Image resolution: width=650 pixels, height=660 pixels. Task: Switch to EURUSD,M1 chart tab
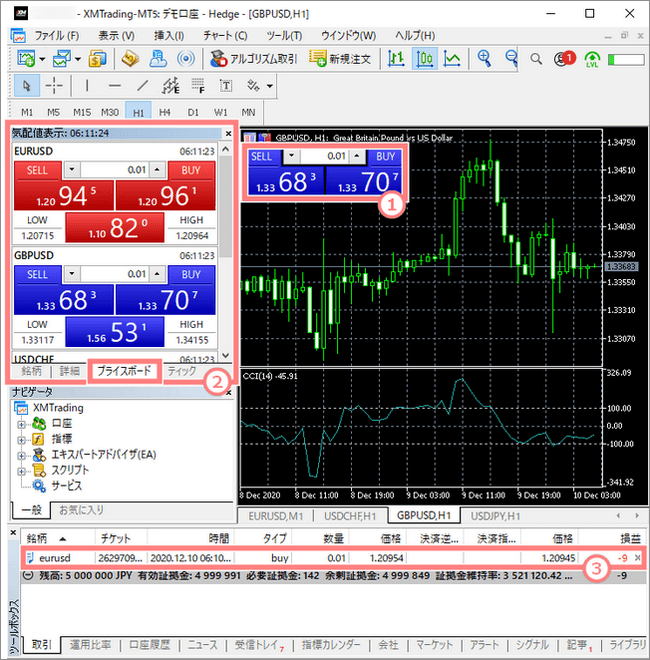[276, 516]
